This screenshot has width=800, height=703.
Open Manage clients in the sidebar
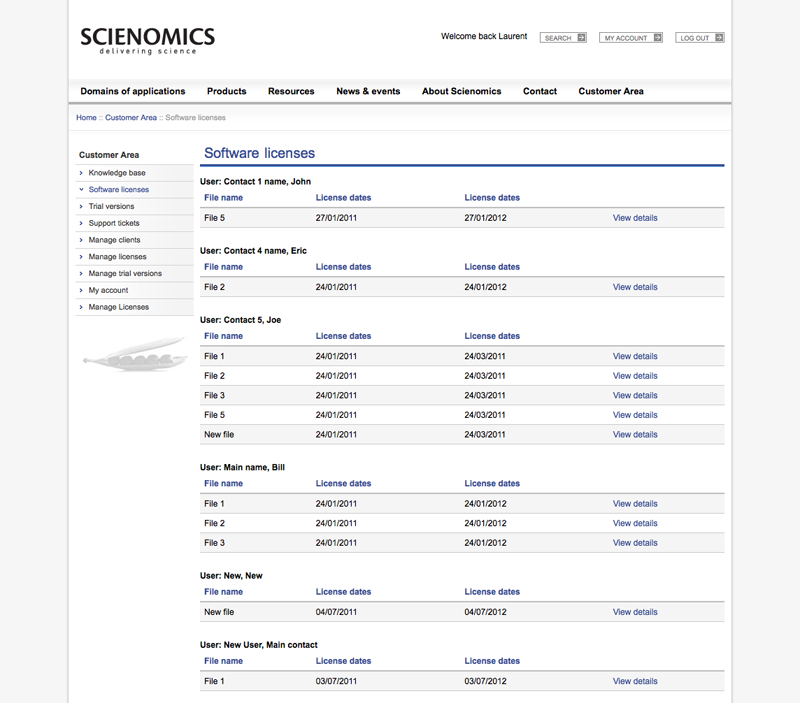point(114,240)
